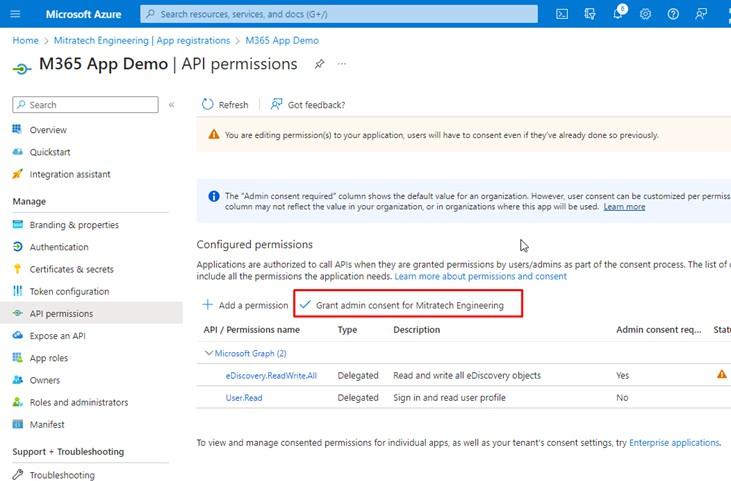Click the Admin consent req... column header
This screenshot has width=731, height=481.
point(658,330)
